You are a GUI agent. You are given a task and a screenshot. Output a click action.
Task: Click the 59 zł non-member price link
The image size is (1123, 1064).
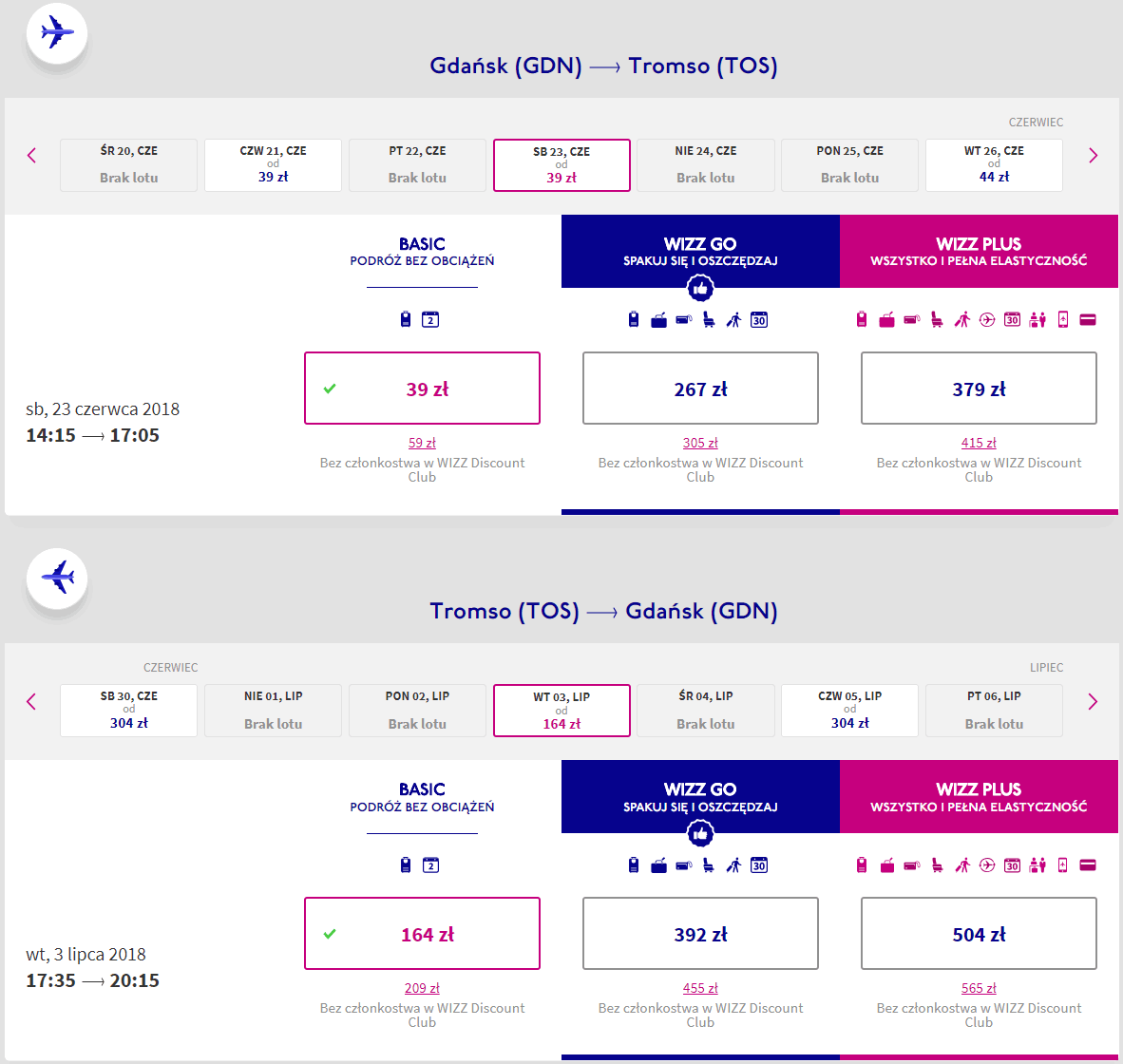[422, 443]
